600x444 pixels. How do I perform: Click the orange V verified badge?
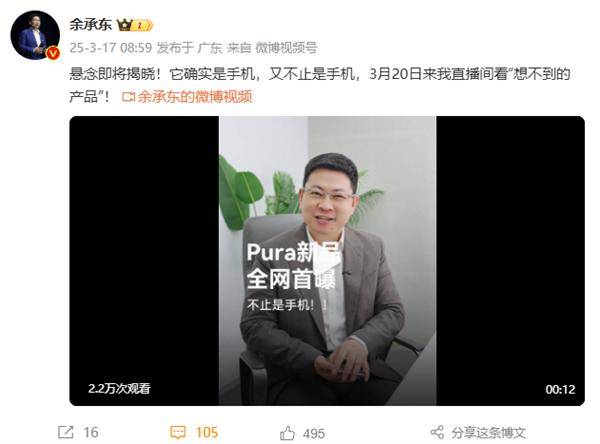[53, 53]
